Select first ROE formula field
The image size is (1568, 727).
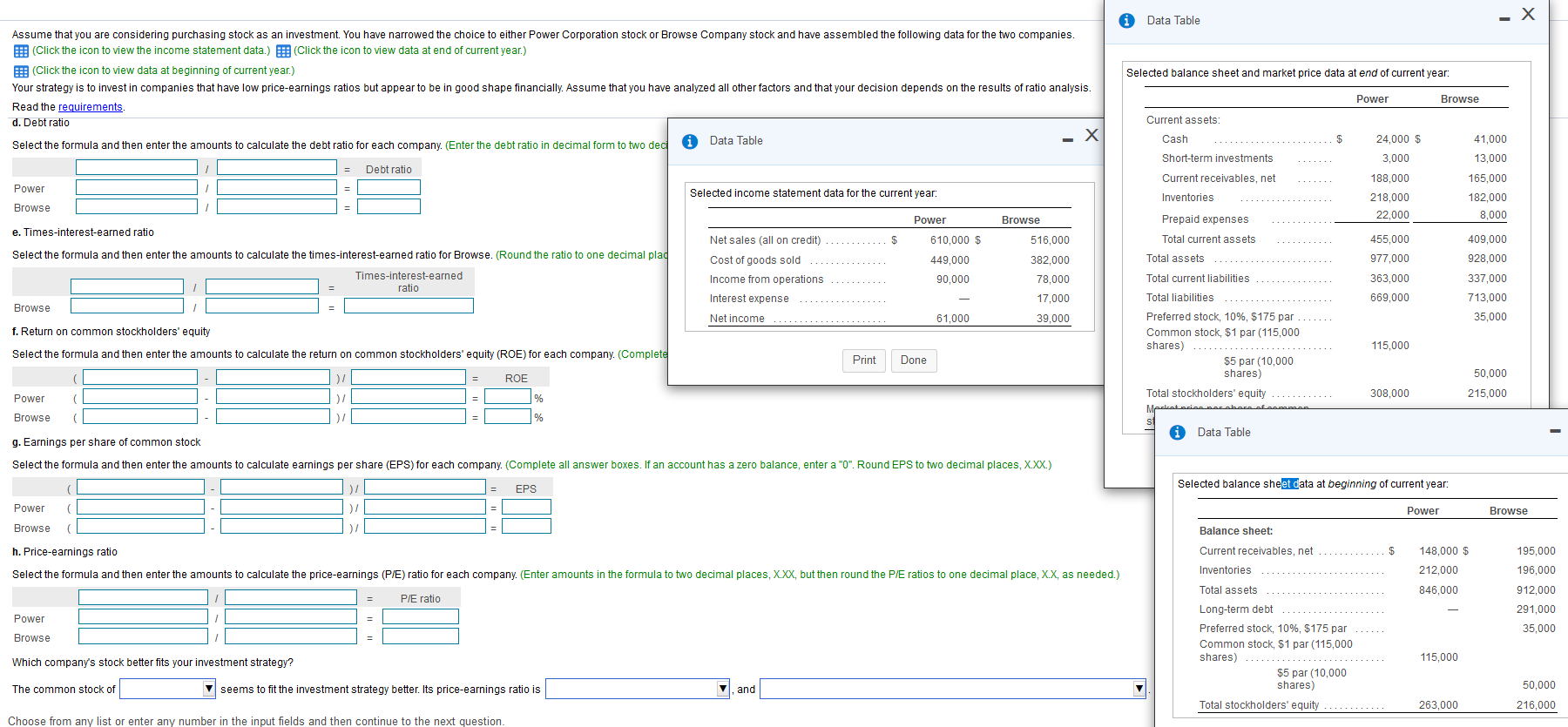(140, 377)
